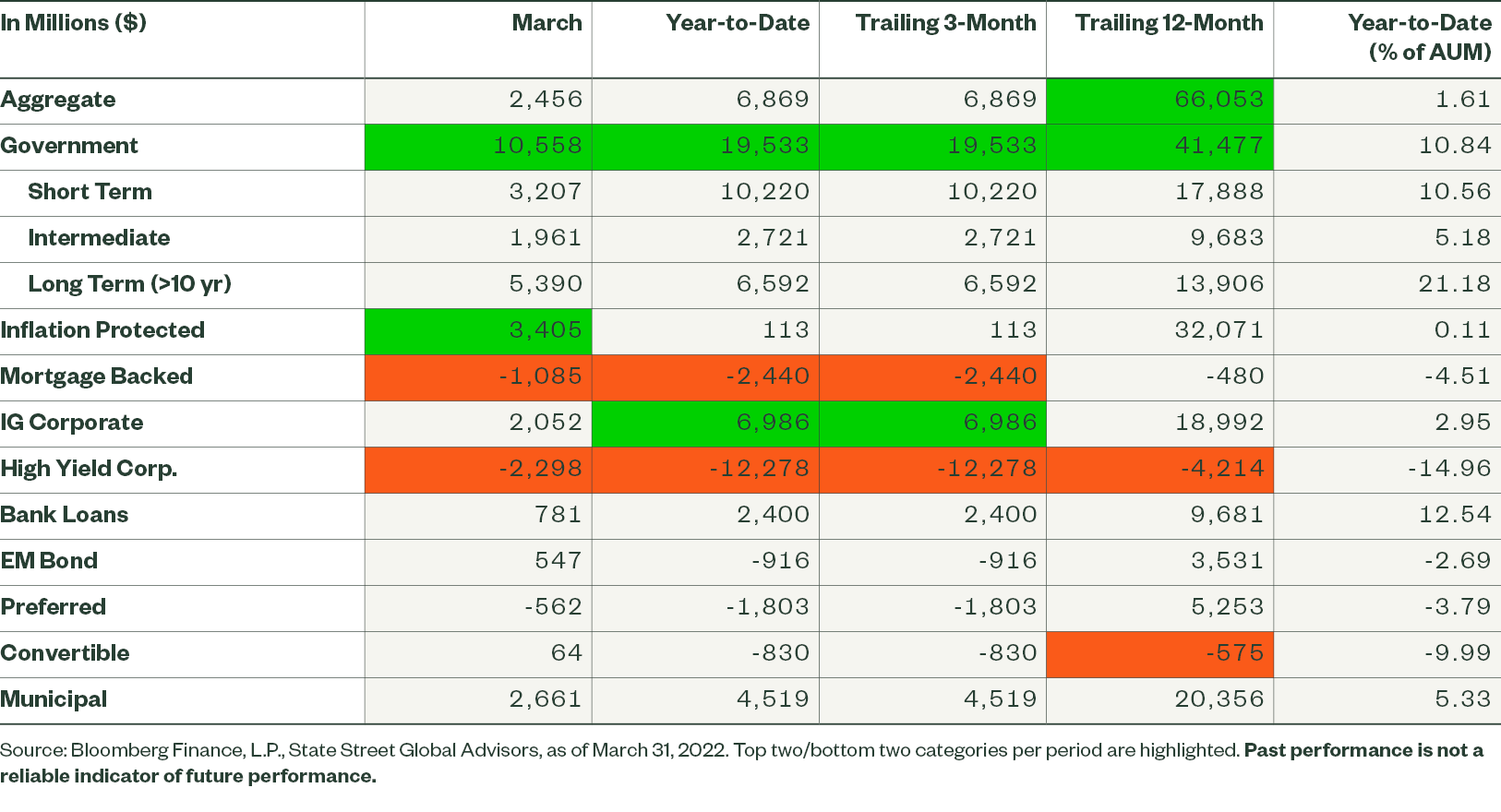Viewport: 1501px width, 812px height.
Task: Click the green Government March cell 10,558
Action: click(537, 146)
